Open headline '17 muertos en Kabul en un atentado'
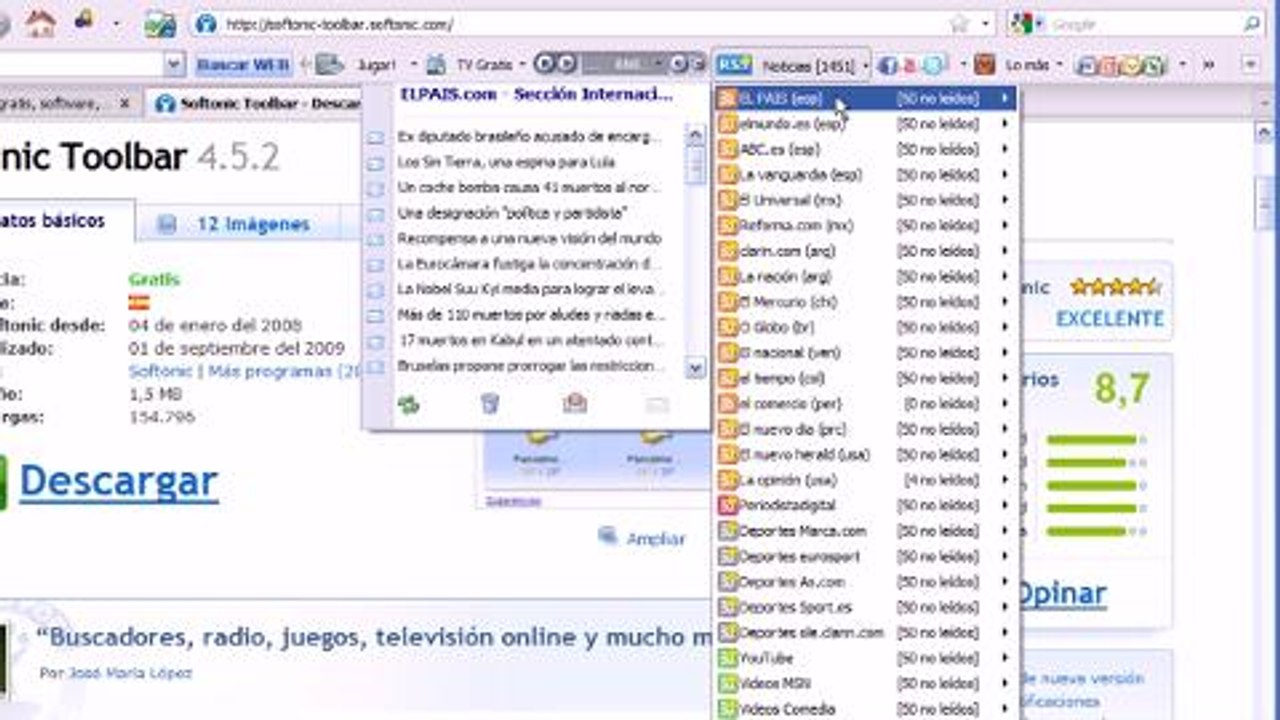 click(531, 341)
